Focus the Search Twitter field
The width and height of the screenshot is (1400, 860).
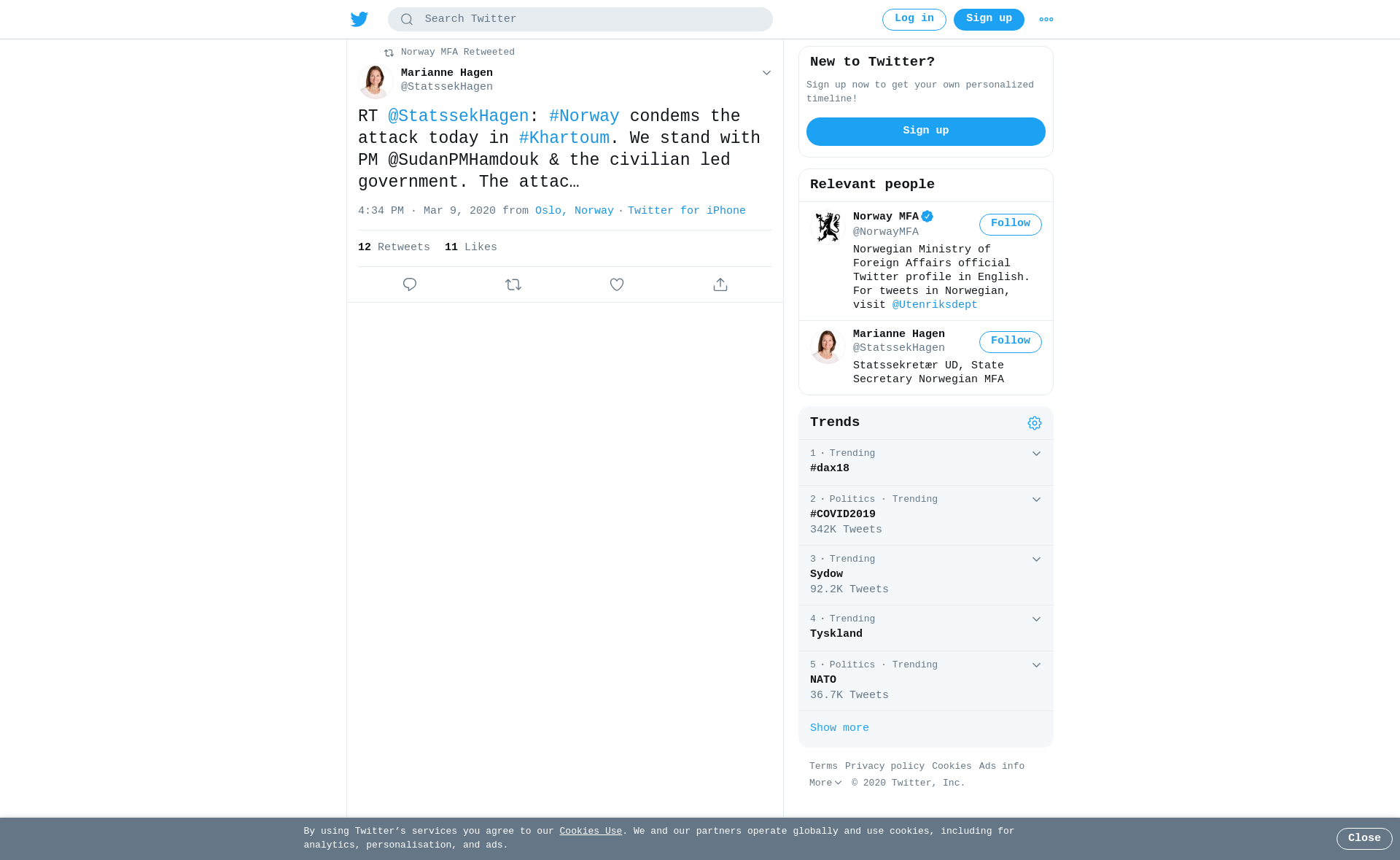point(580,20)
